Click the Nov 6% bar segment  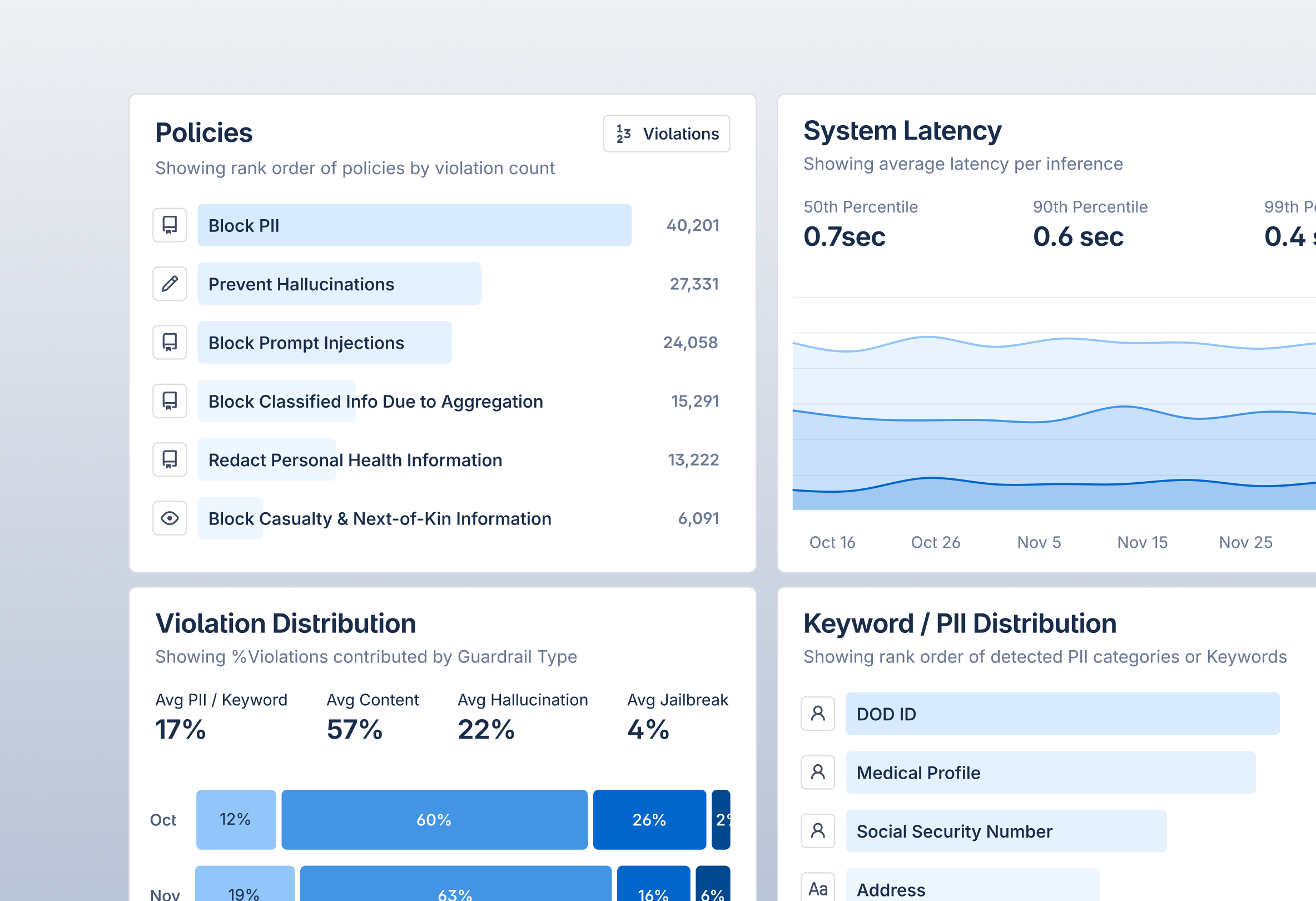(713, 883)
